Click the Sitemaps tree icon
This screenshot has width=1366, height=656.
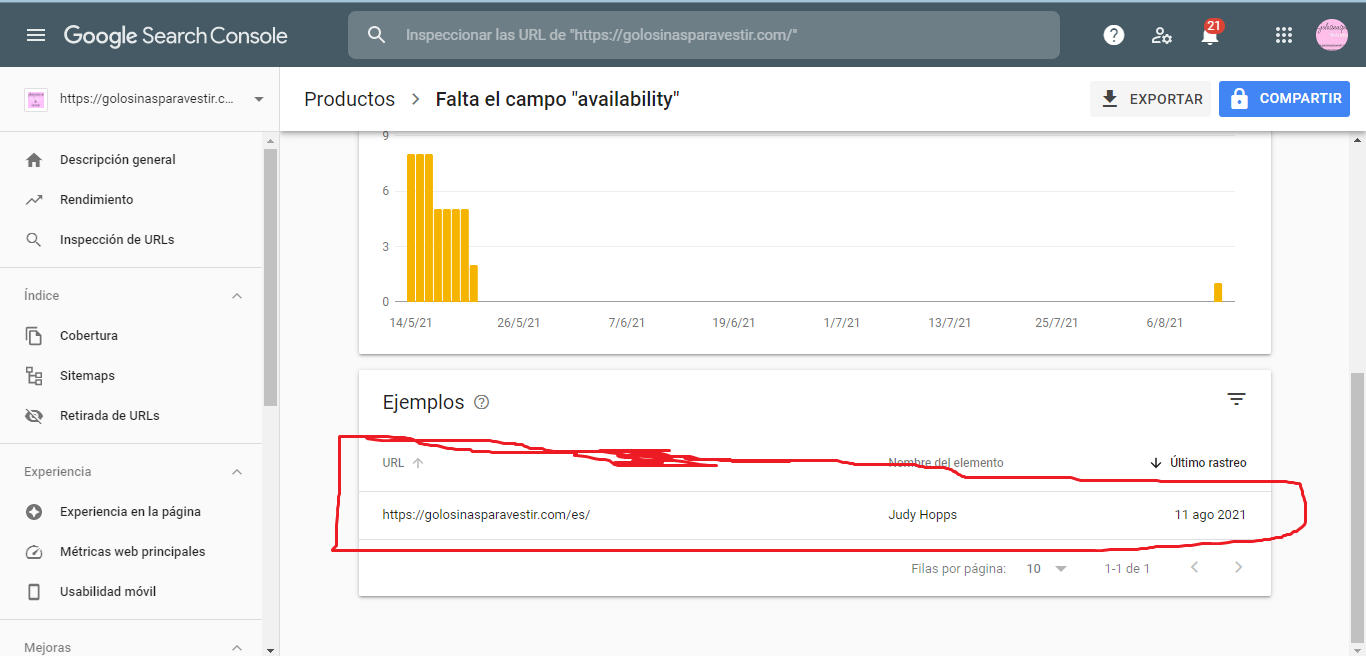coord(34,376)
